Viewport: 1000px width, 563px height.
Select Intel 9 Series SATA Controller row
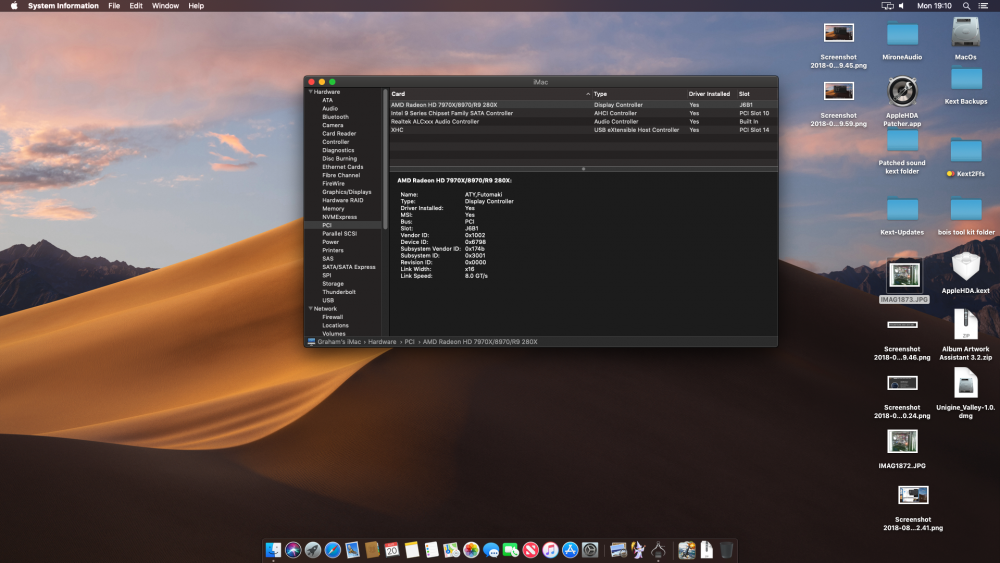(583, 113)
